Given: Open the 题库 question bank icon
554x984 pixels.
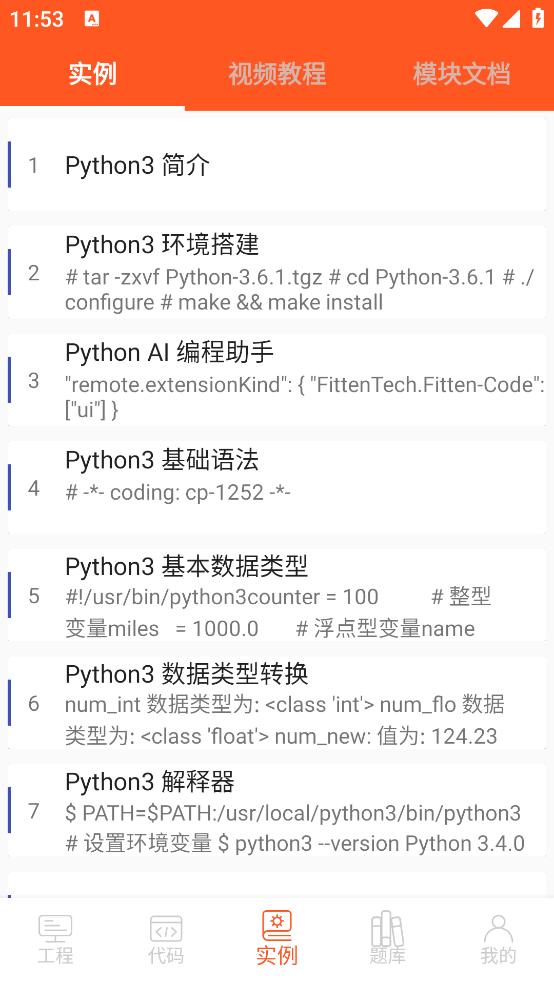Looking at the screenshot, I should click(x=387, y=928).
